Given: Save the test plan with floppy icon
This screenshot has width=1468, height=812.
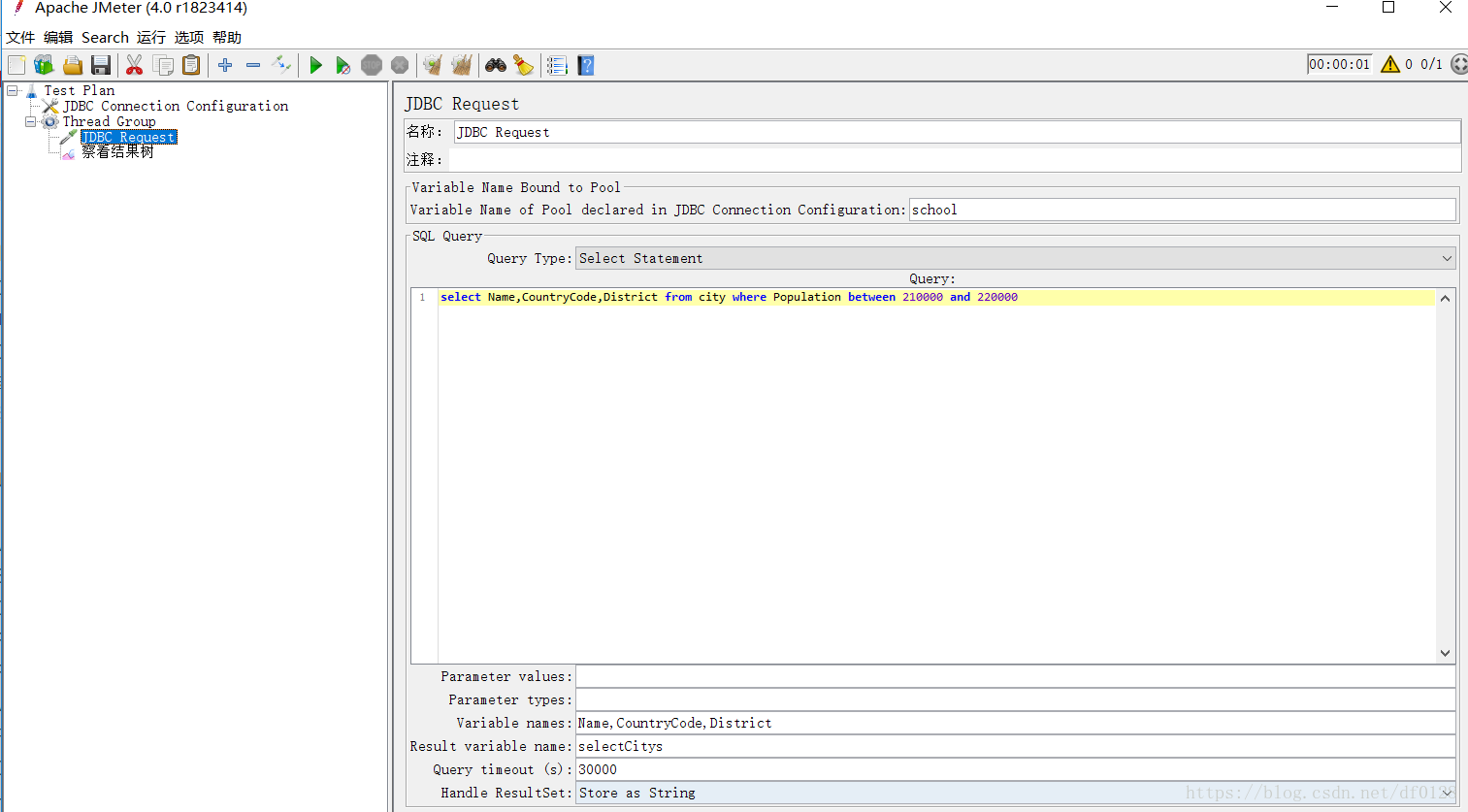Looking at the screenshot, I should tap(101, 65).
